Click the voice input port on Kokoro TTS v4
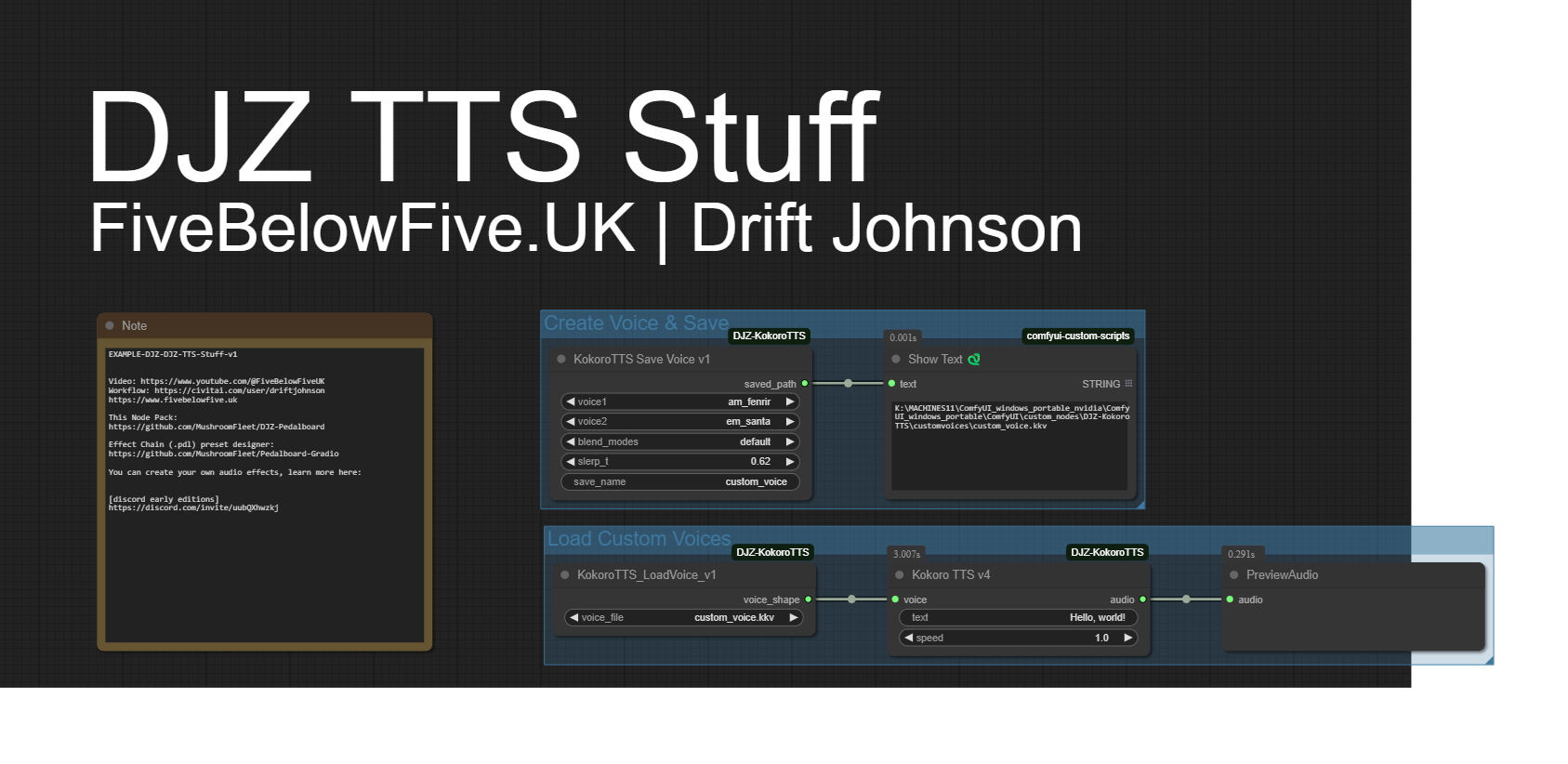 [895, 599]
